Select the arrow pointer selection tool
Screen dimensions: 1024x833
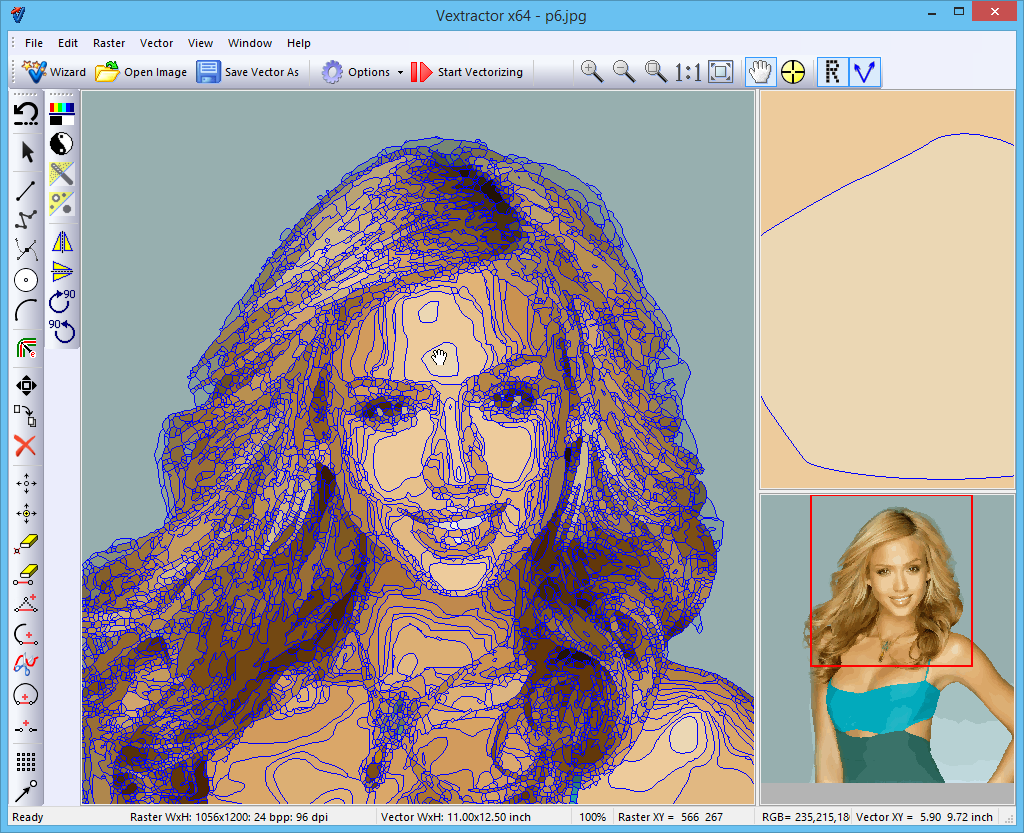tap(27, 152)
